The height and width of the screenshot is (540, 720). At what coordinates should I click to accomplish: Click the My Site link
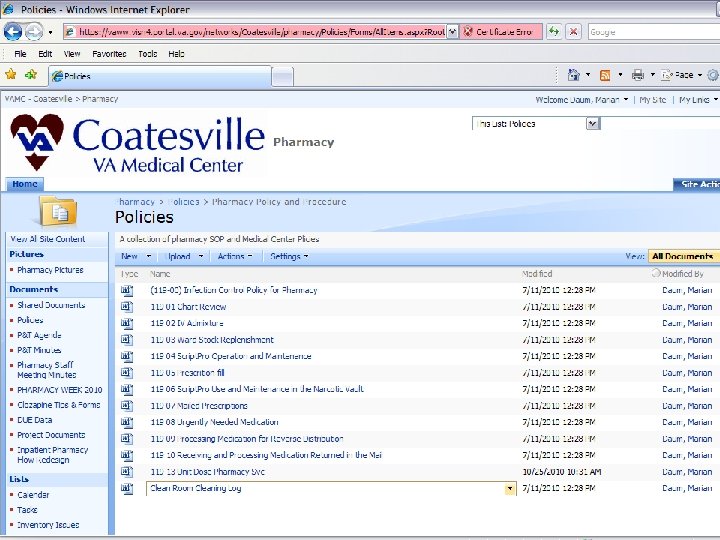652,100
